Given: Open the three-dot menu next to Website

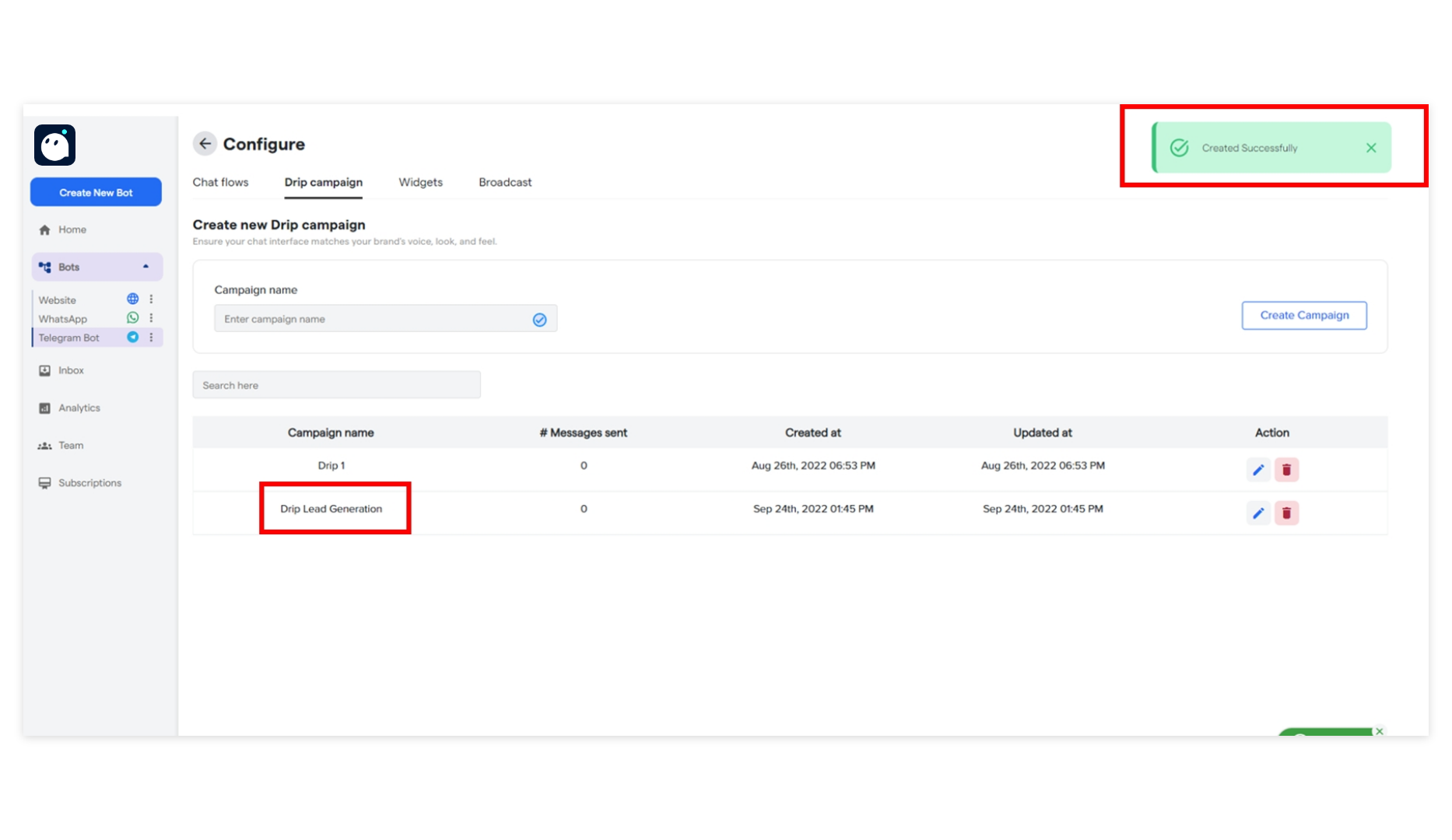Looking at the screenshot, I should click(152, 299).
